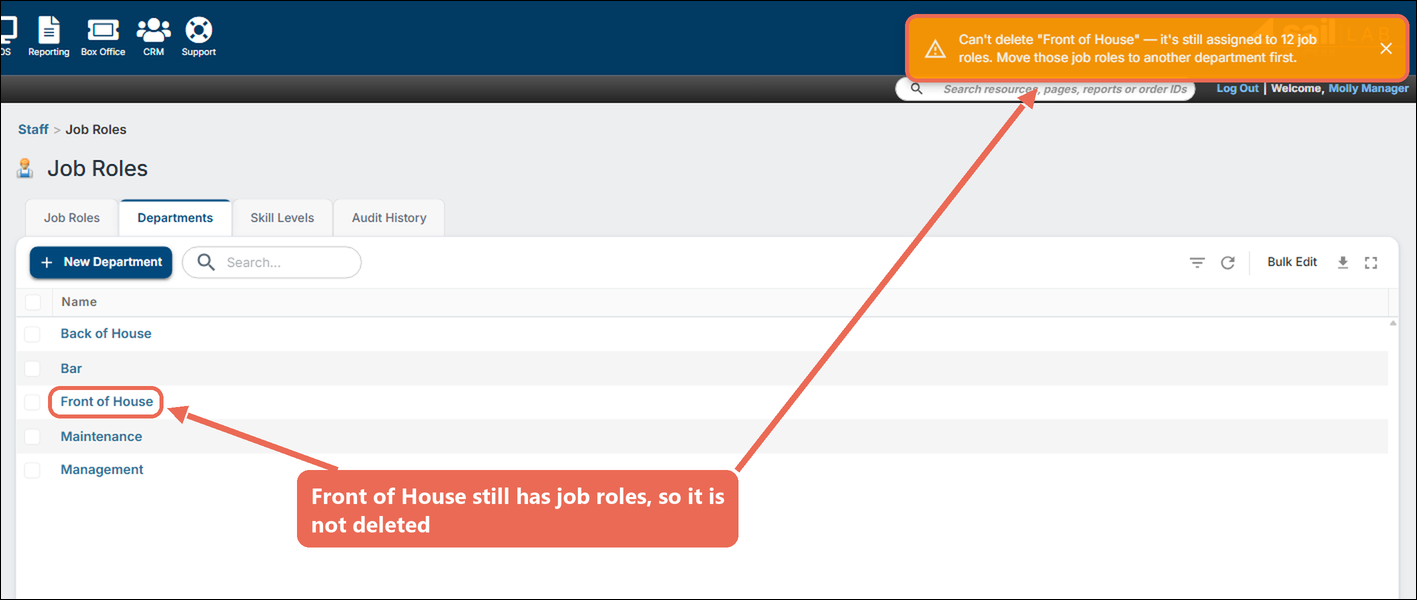This screenshot has width=1417, height=600.
Task: Open the Bar department
Action: pyautogui.click(x=71, y=369)
